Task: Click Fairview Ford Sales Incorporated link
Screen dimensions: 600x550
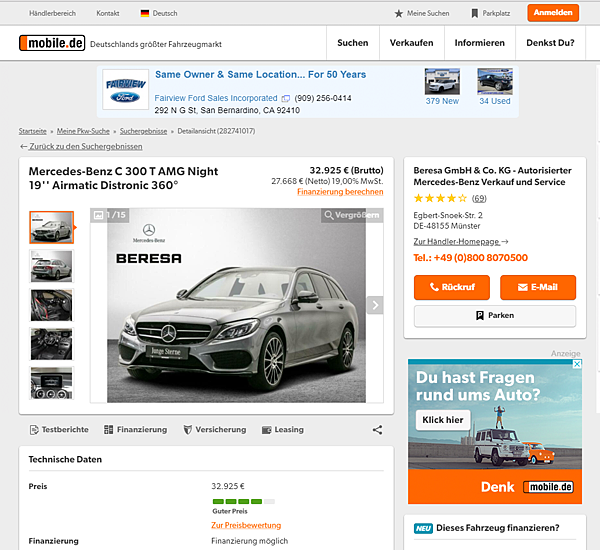Action: (x=216, y=98)
